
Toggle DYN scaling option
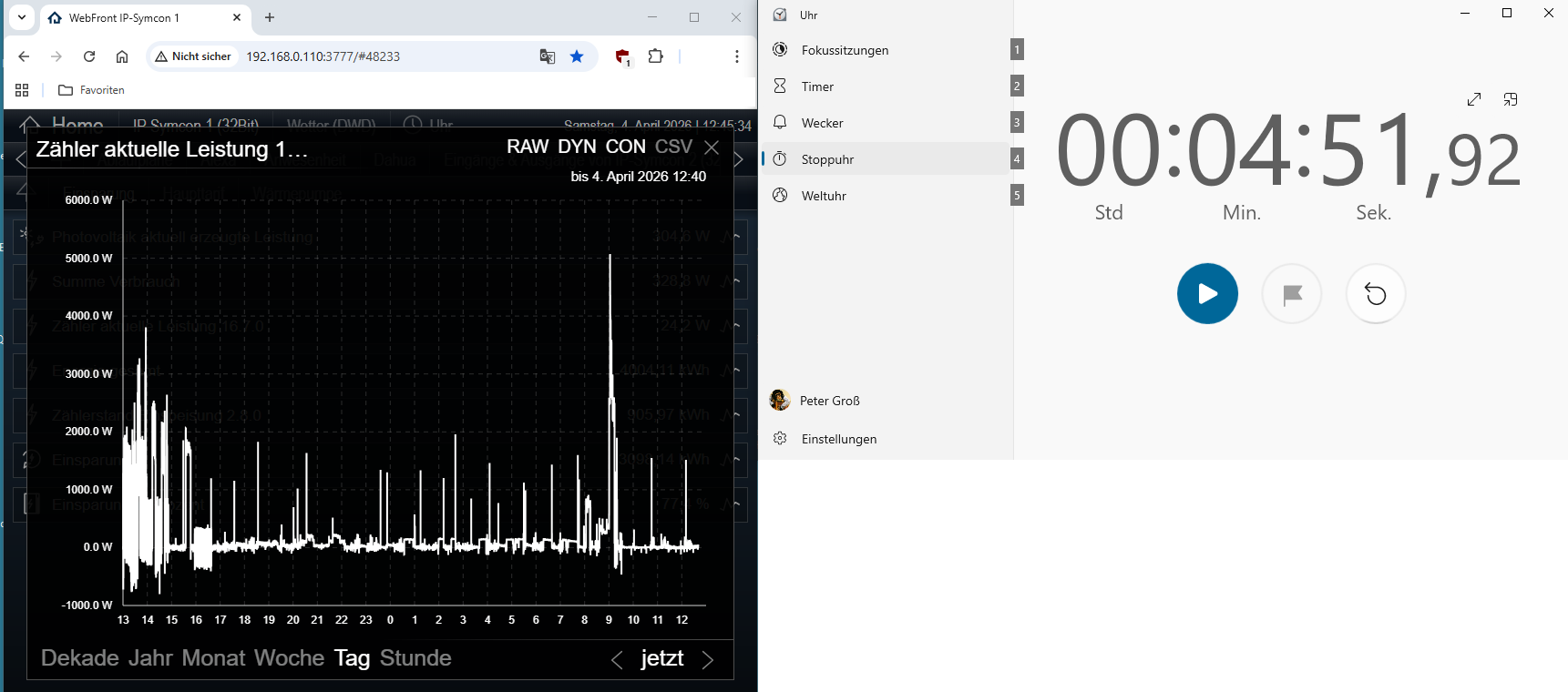pos(577,148)
